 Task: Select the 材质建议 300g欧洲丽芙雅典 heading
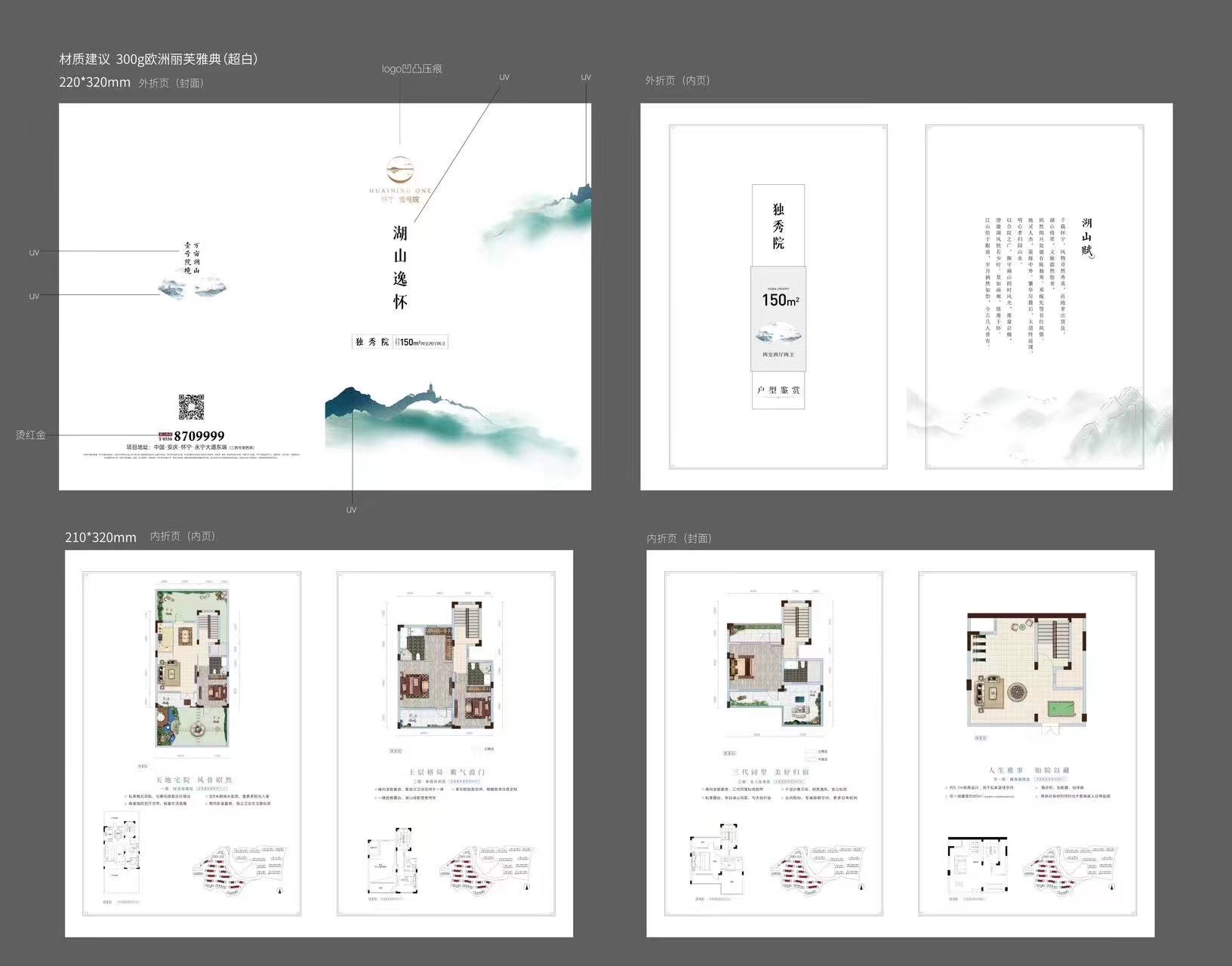pos(159,59)
